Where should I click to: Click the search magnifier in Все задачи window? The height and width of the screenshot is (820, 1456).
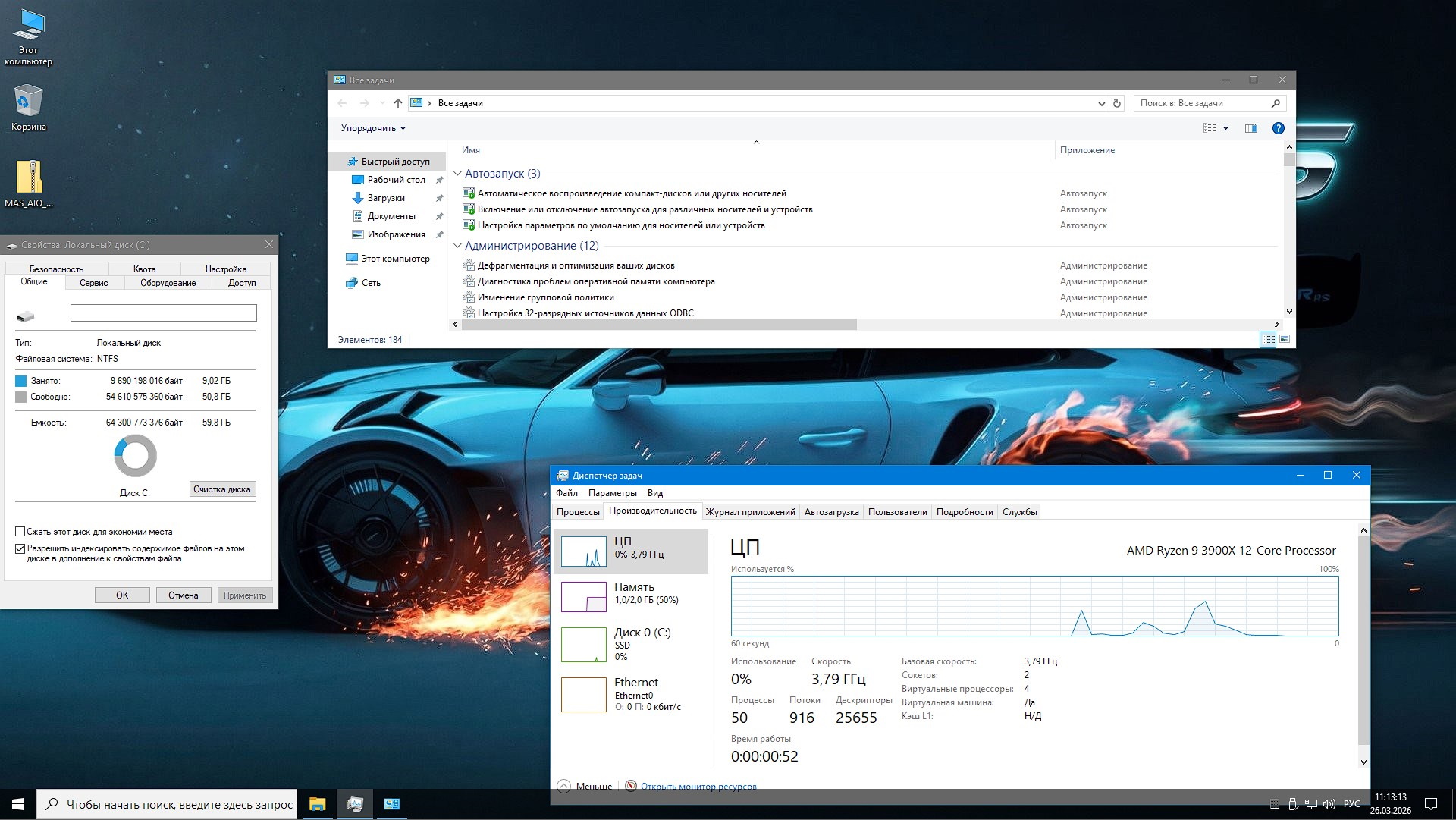pyautogui.click(x=1276, y=103)
